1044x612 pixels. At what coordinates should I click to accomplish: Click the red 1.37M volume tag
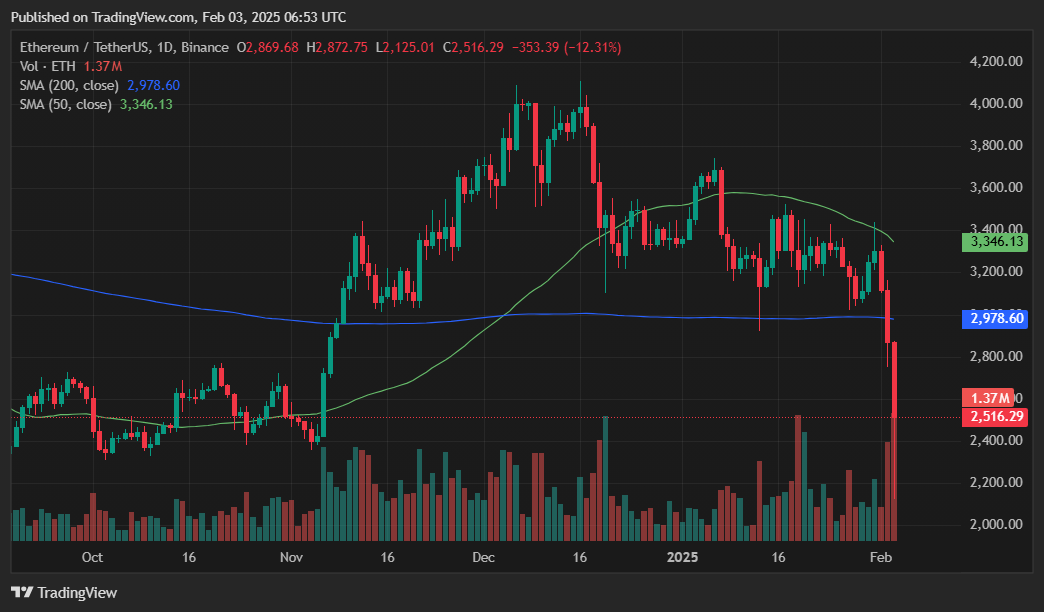click(x=986, y=398)
